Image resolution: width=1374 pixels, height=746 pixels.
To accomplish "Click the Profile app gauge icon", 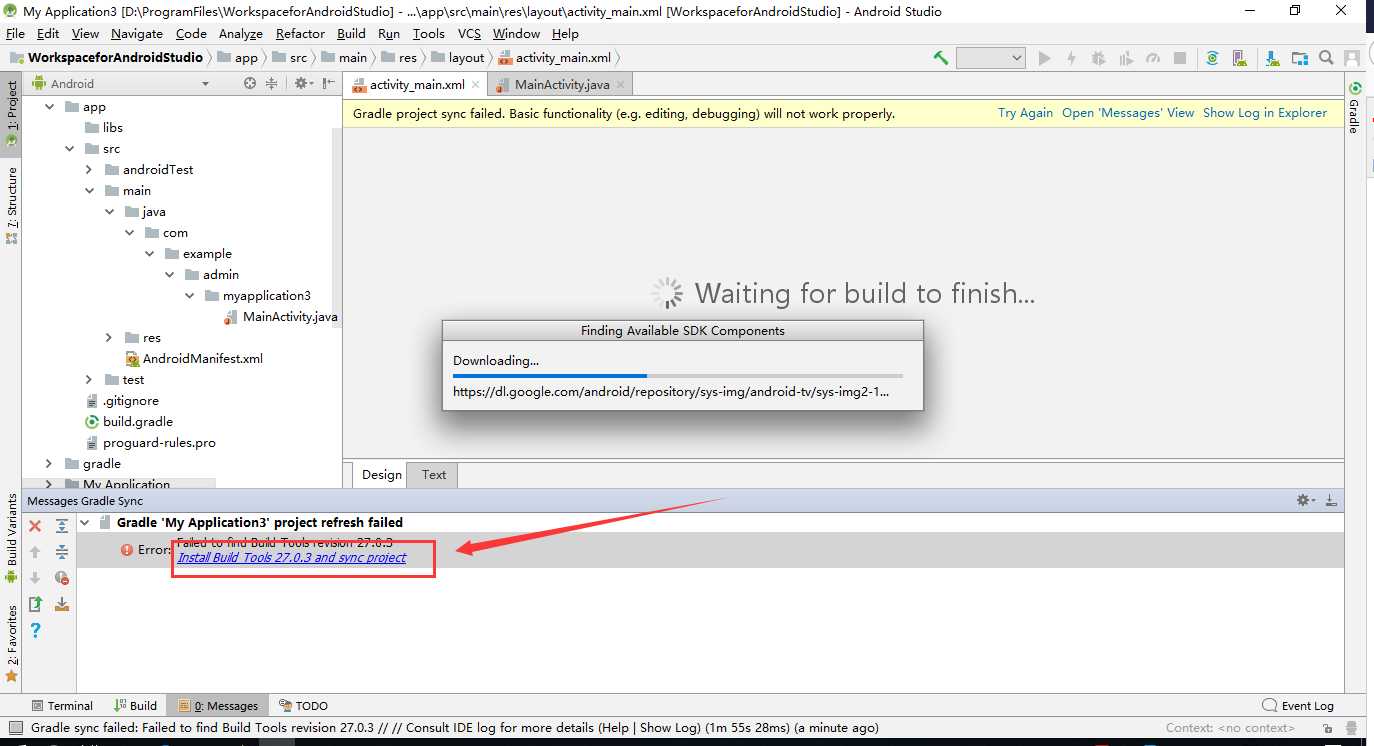I will pyautogui.click(x=1152, y=58).
